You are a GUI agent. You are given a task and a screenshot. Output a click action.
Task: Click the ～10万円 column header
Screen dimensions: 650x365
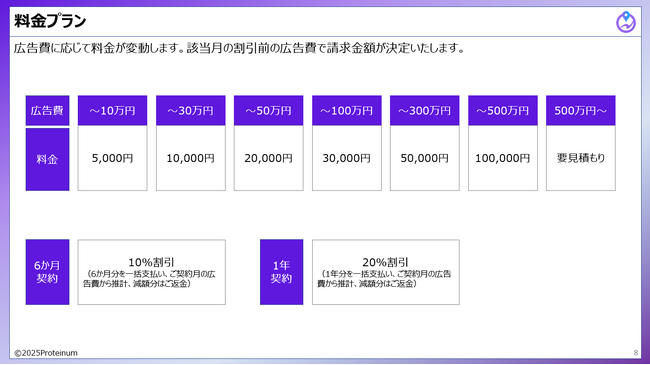[112, 111]
